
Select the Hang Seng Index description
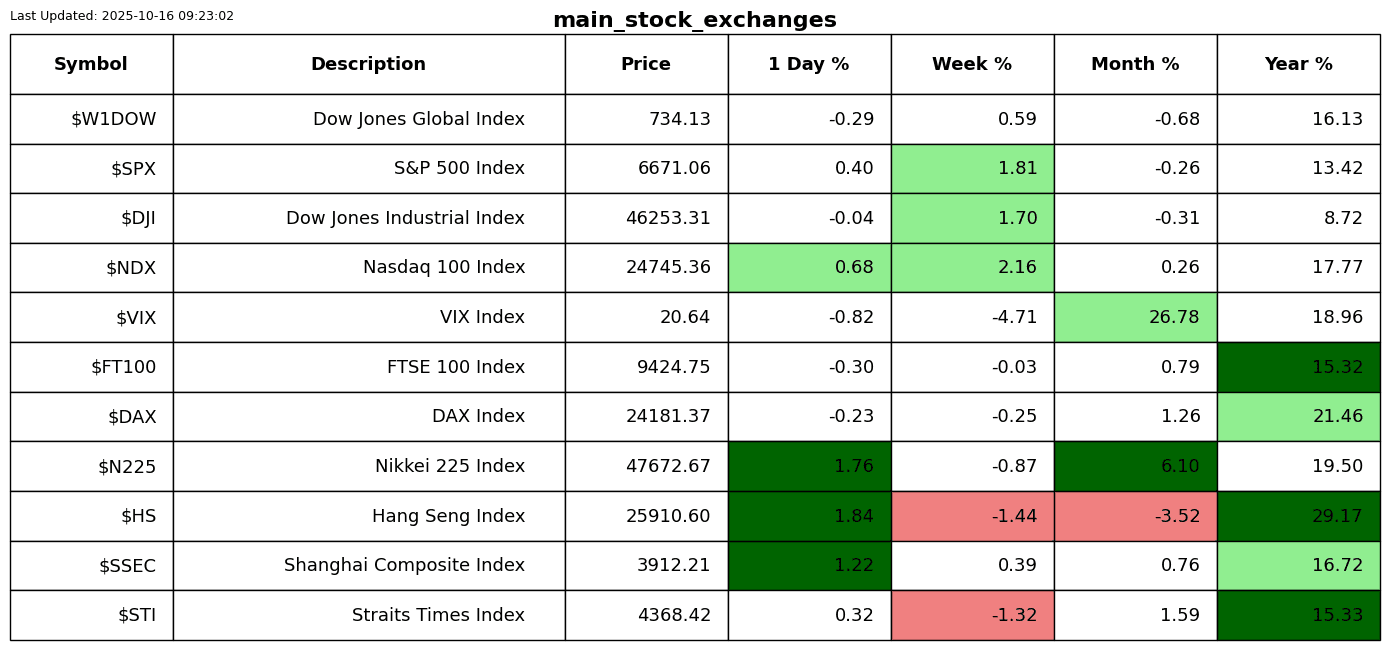click(x=448, y=516)
